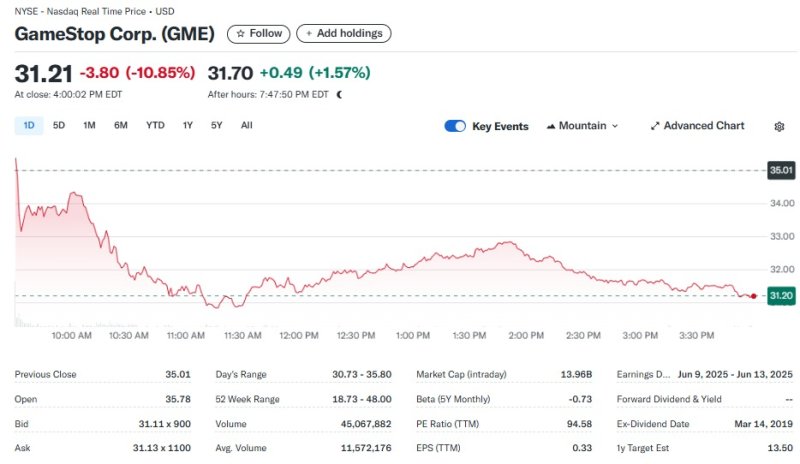Click the Volume value 45,067,882
The height and width of the screenshot is (464, 800).
(x=366, y=424)
